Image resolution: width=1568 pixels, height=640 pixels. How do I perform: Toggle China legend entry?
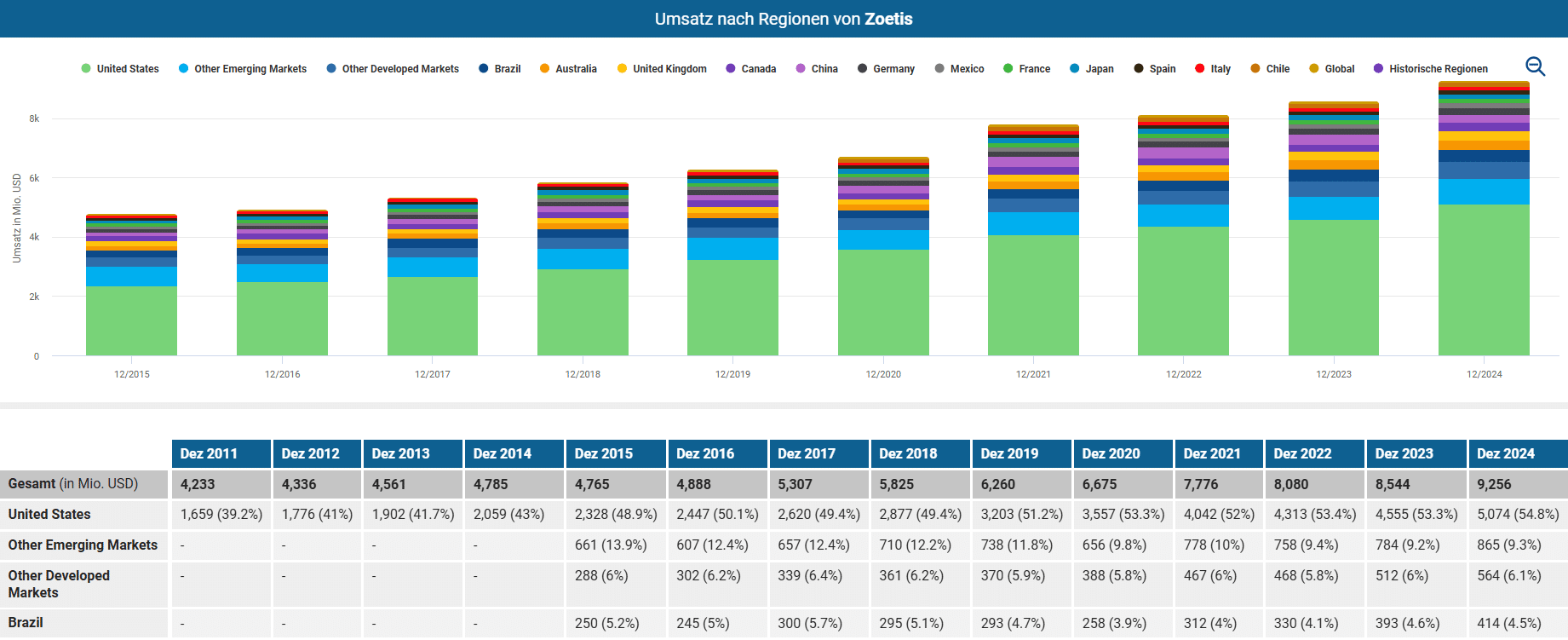[817, 69]
